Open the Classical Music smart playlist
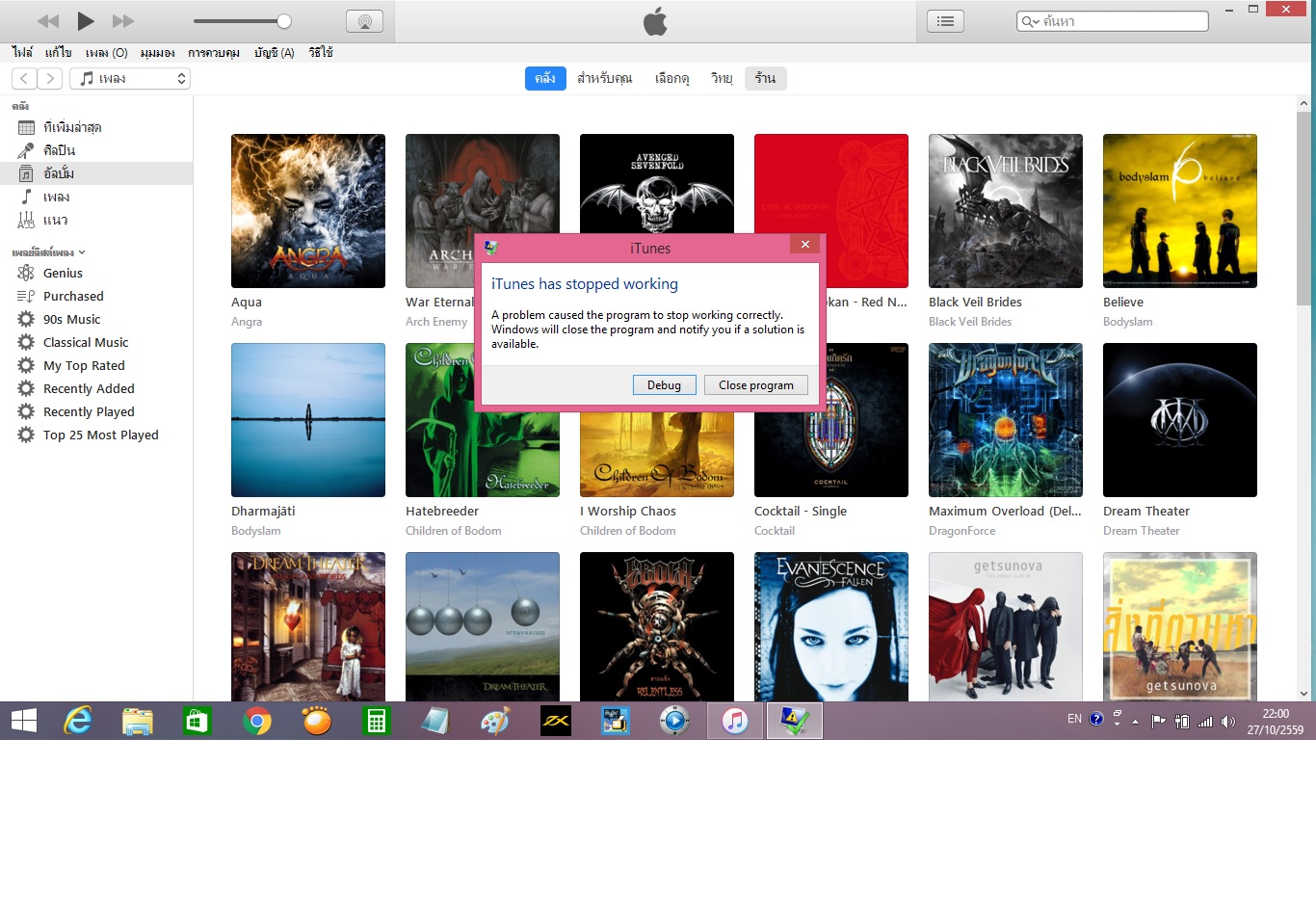The width and height of the screenshot is (1316, 923). [86, 342]
